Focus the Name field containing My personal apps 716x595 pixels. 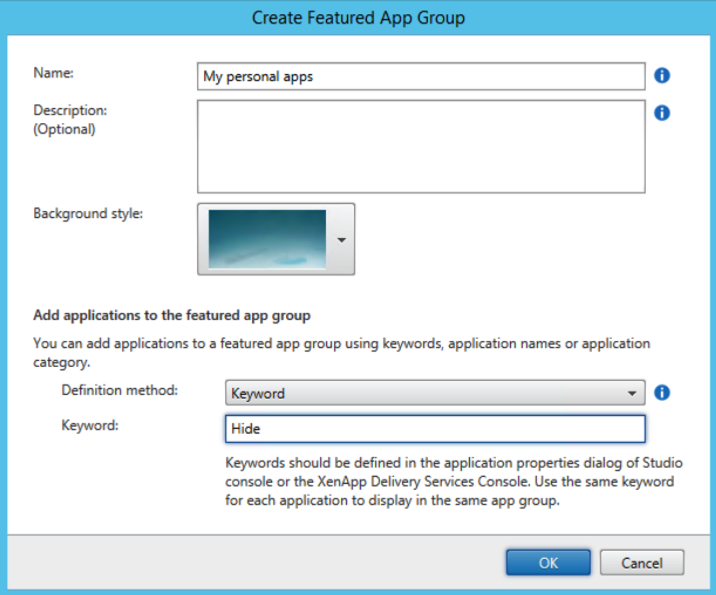click(421, 76)
